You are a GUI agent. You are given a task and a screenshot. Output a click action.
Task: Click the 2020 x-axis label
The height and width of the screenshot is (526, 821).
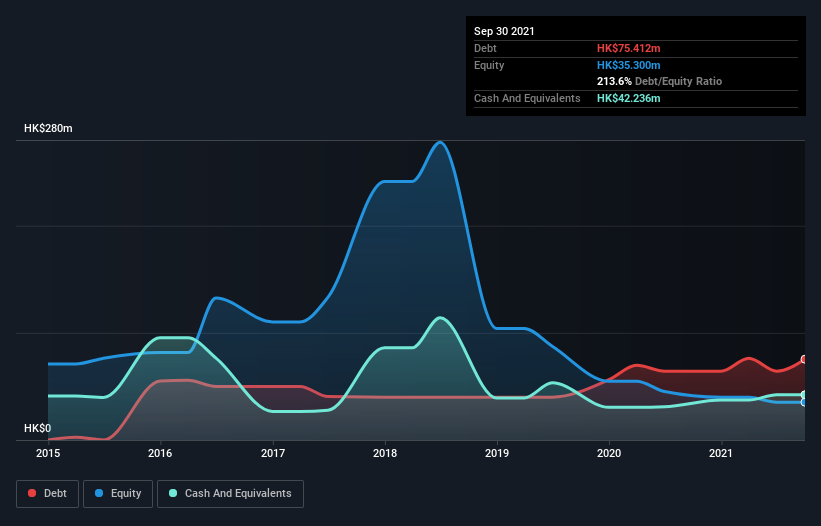[x=609, y=453]
